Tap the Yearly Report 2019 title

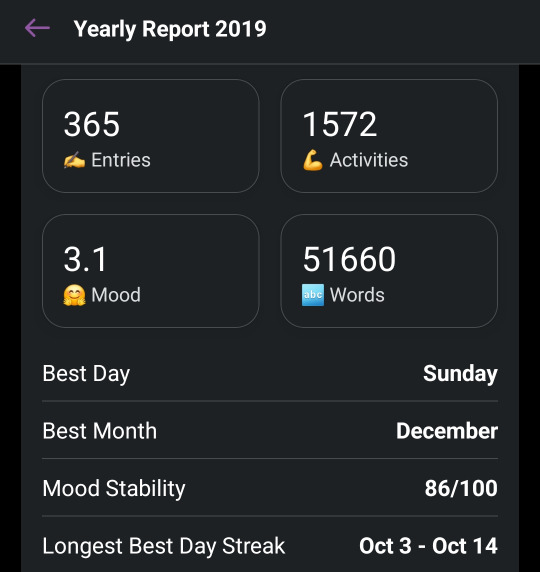(x=170, y=29)
